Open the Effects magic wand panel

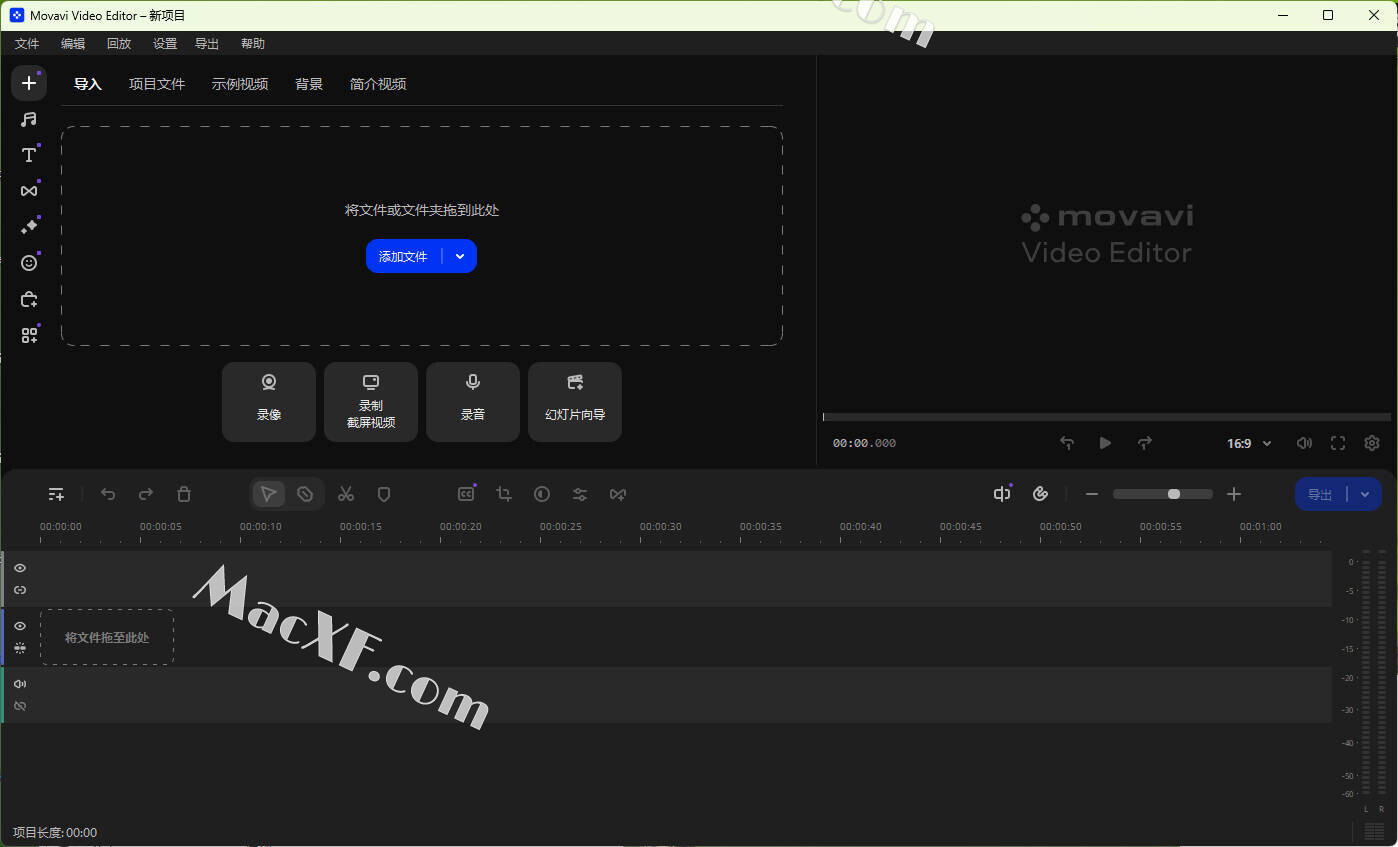(x=29, y=227)
